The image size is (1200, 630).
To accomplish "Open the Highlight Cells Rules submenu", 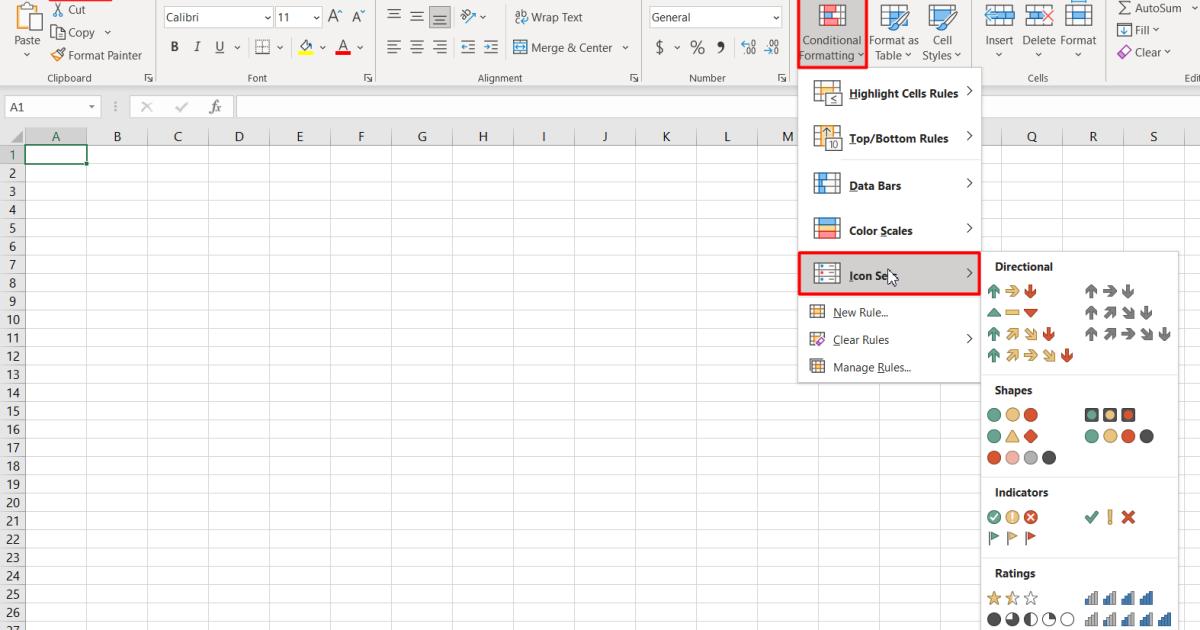I will point(890,91).
